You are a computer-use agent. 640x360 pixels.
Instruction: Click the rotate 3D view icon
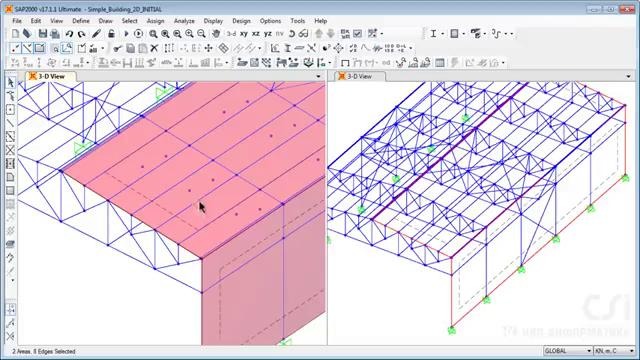[292, 34]
